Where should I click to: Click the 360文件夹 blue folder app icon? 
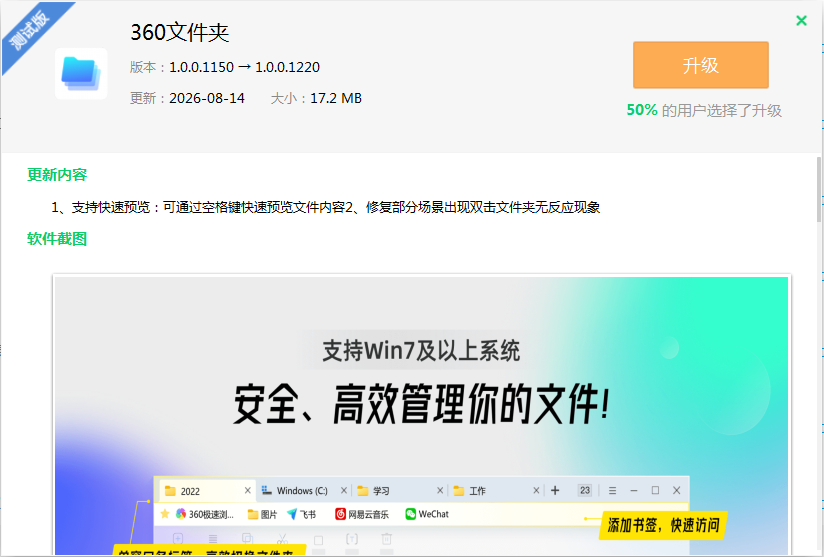click(81, 74)
